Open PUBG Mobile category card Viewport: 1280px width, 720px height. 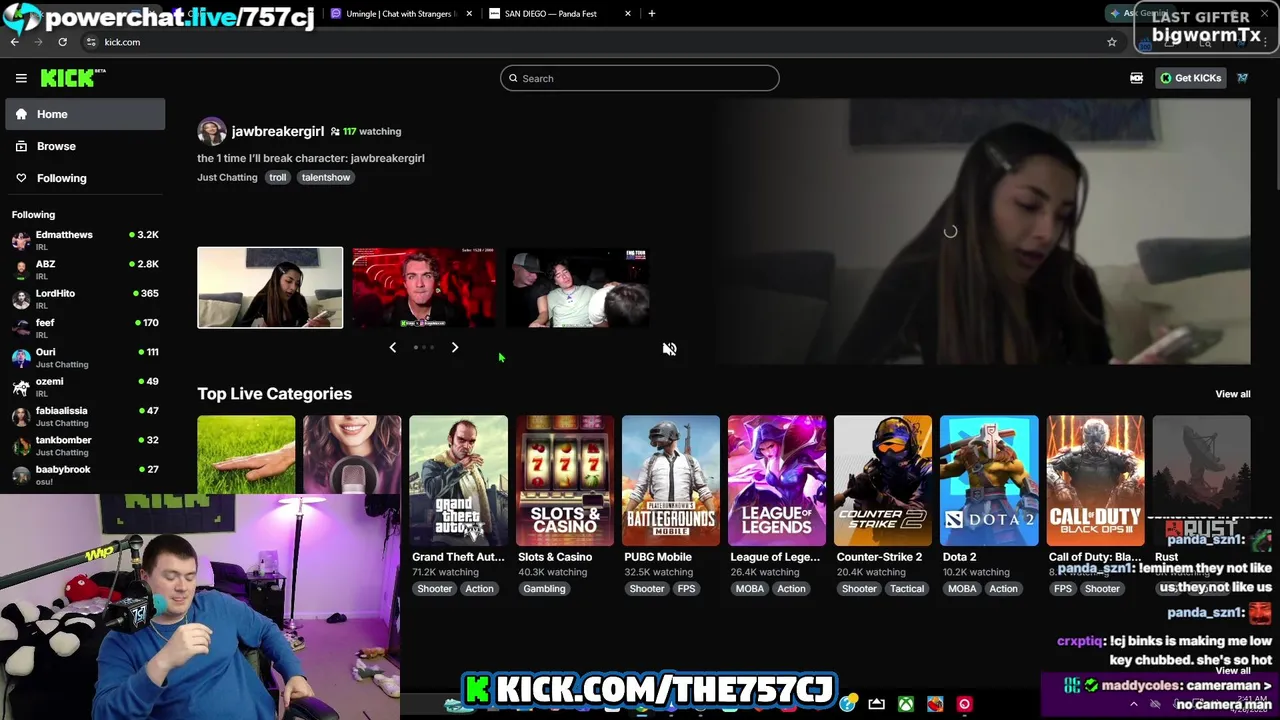tap(670, 480)
